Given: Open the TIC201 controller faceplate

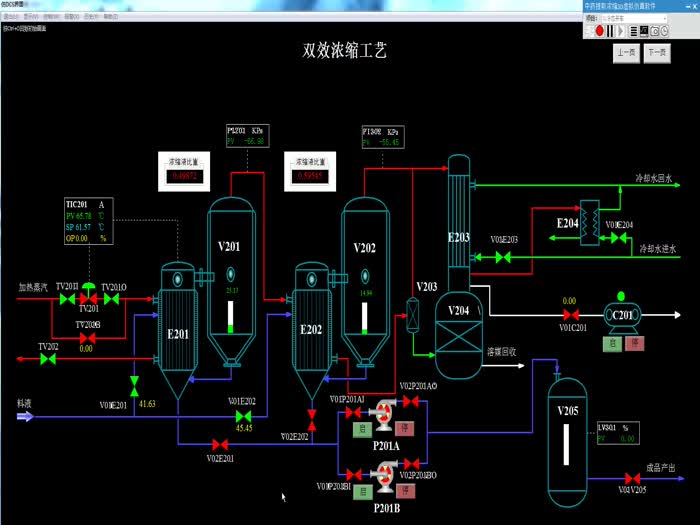Looking at the screenshot, I should (87, 221).
